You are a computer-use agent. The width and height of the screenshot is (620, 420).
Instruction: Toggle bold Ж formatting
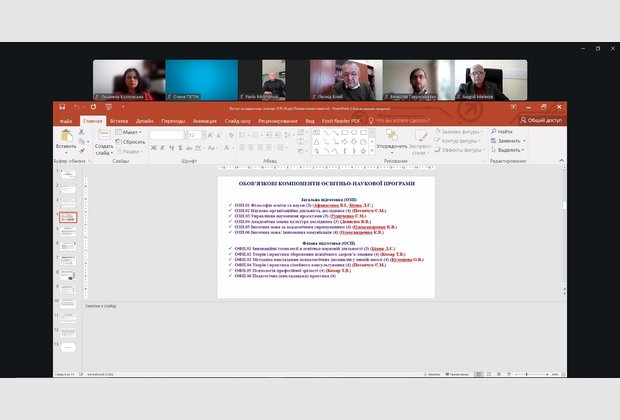point(154,145)
